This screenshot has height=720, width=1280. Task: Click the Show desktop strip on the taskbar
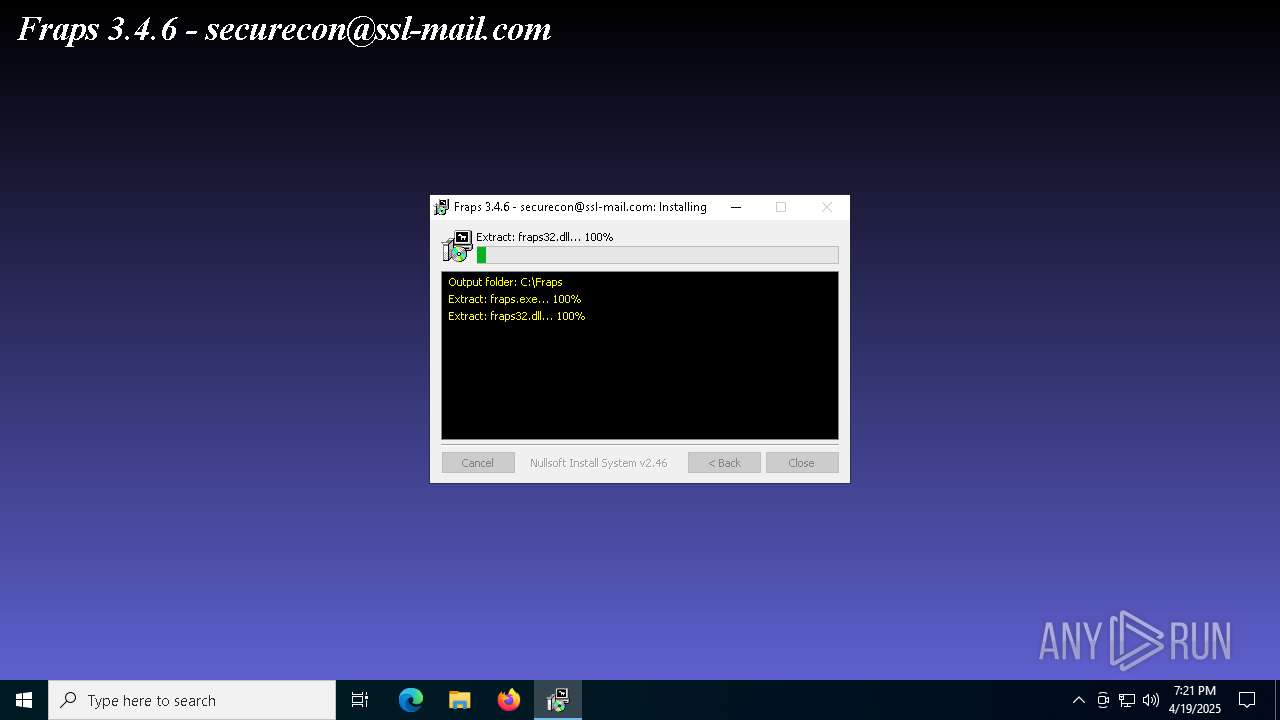pos(1277,700)
